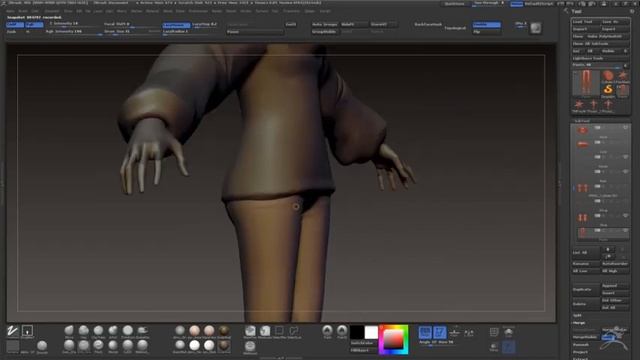Expand the Merge subsection
The width and height of the screenshot is (640, 360).
579,322
